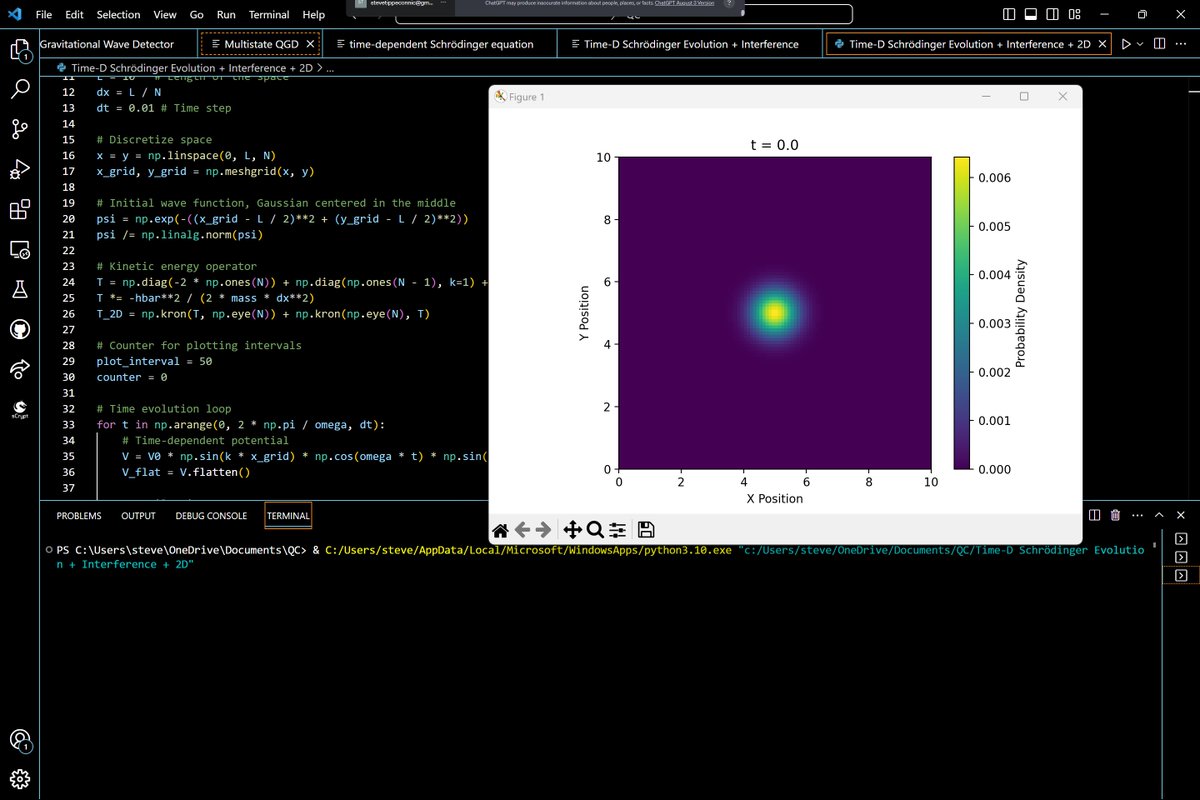Open Run and Debug in activity bar
The width and height of the screenshot is (1200, 800).
pyautogui.click(x=20, y=169)
